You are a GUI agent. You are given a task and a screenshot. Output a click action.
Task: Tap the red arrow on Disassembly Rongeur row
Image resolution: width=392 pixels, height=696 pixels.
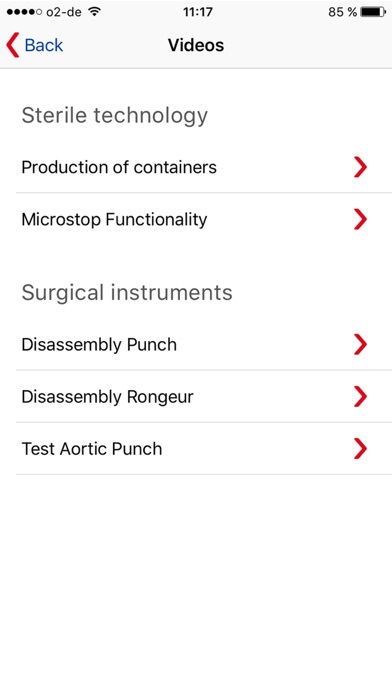[360, 396]
